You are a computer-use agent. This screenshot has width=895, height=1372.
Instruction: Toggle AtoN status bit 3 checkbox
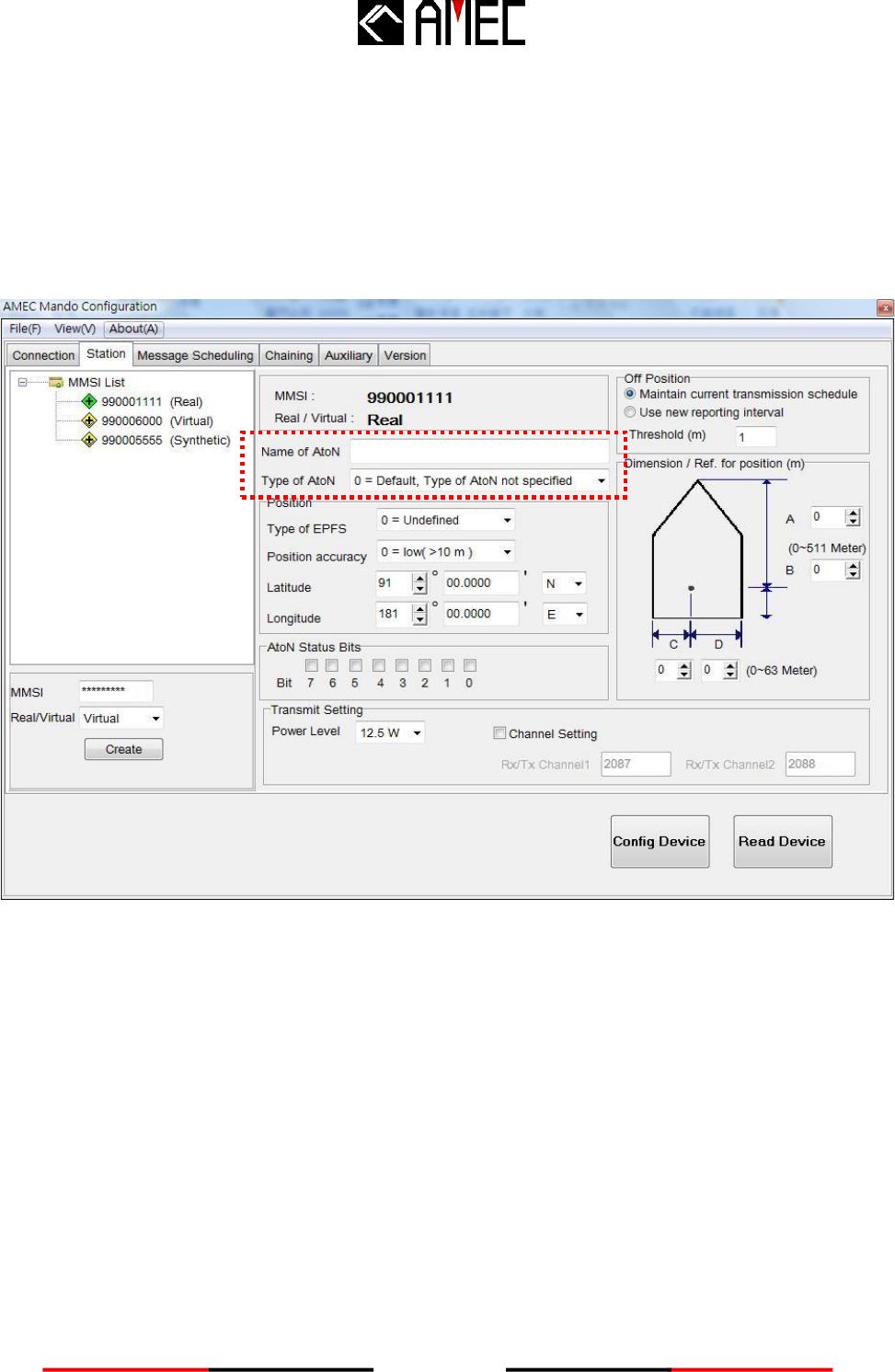coord(402,665)
